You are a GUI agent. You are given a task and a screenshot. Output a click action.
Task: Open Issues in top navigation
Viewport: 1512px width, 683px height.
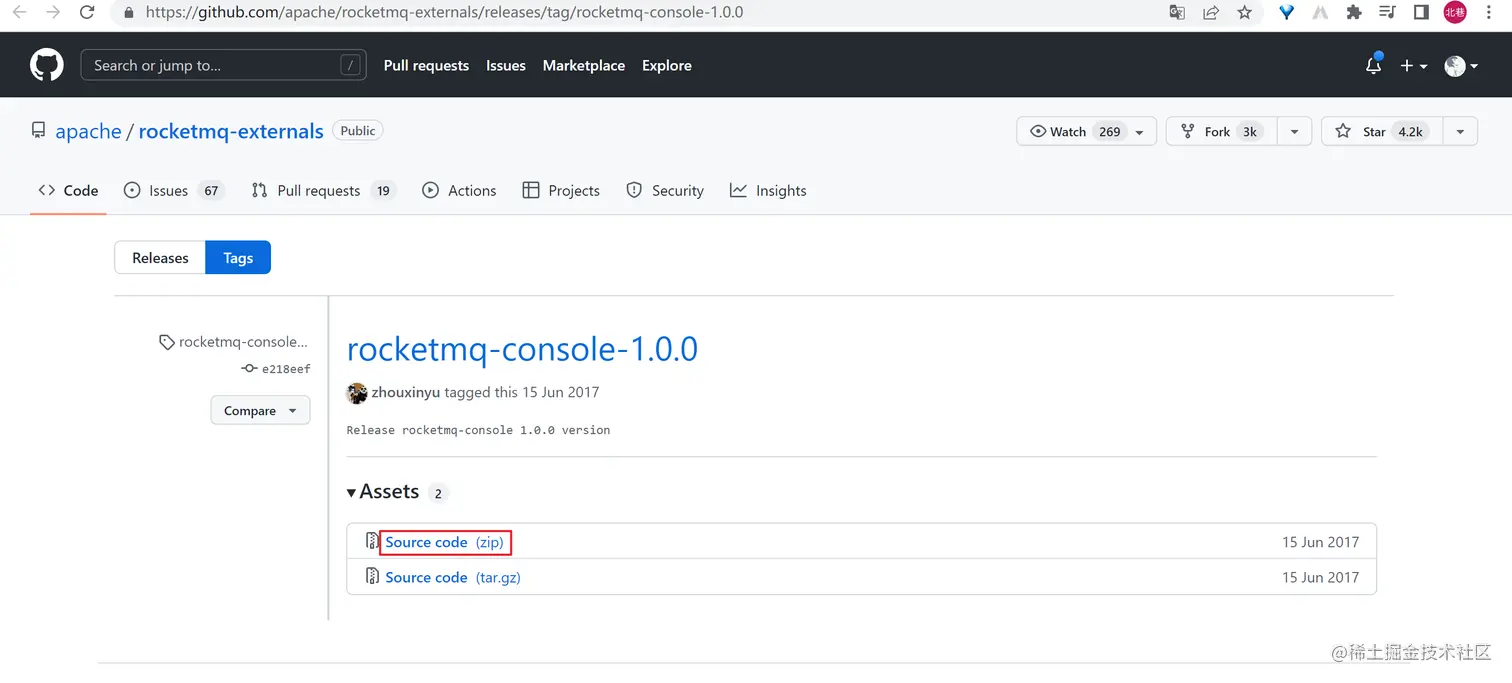[506, 65]
